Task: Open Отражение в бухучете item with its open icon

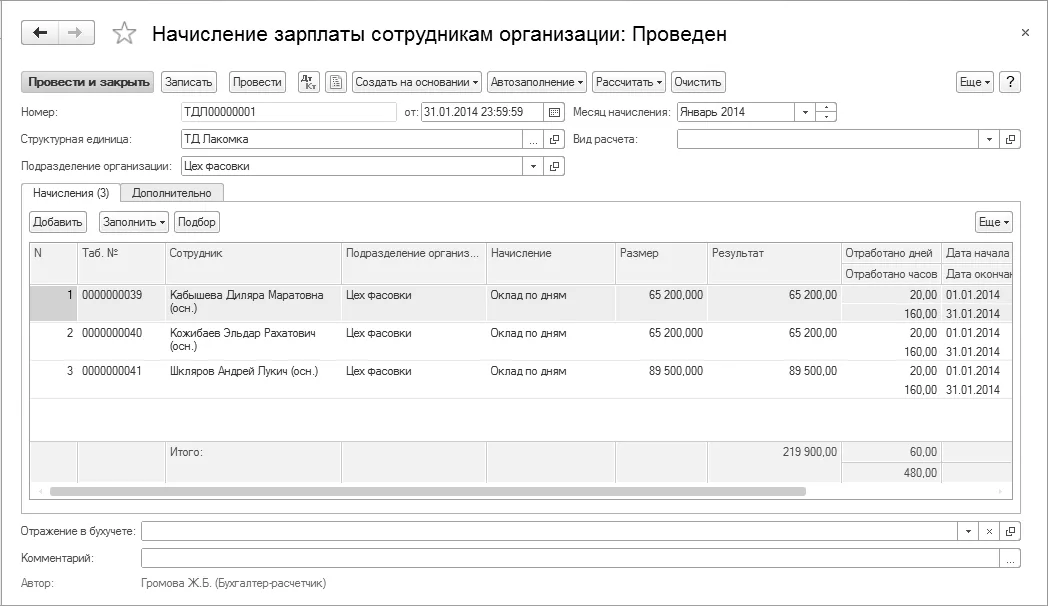Action: click(1010, 532)
